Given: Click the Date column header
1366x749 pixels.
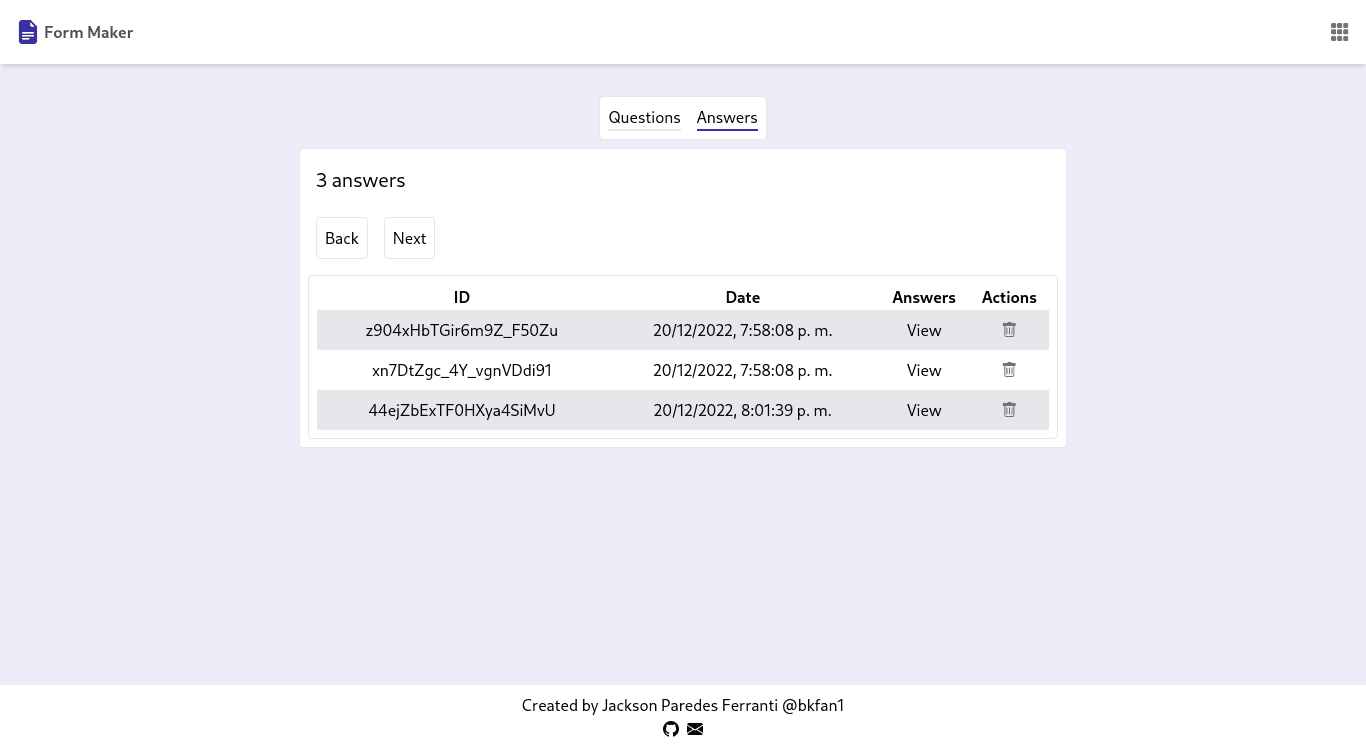Looking at the screenshot, I should [x=743, y=297].
